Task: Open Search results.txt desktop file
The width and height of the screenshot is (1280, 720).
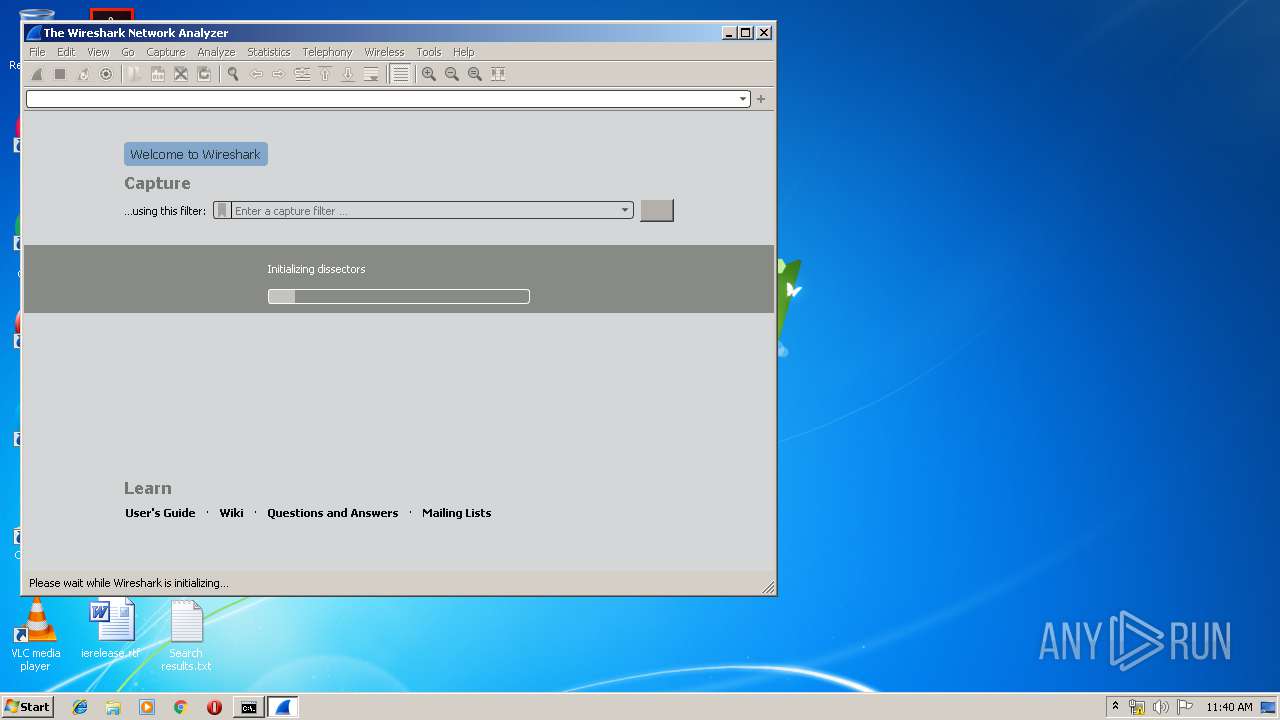Action: [x=186, y=636]
